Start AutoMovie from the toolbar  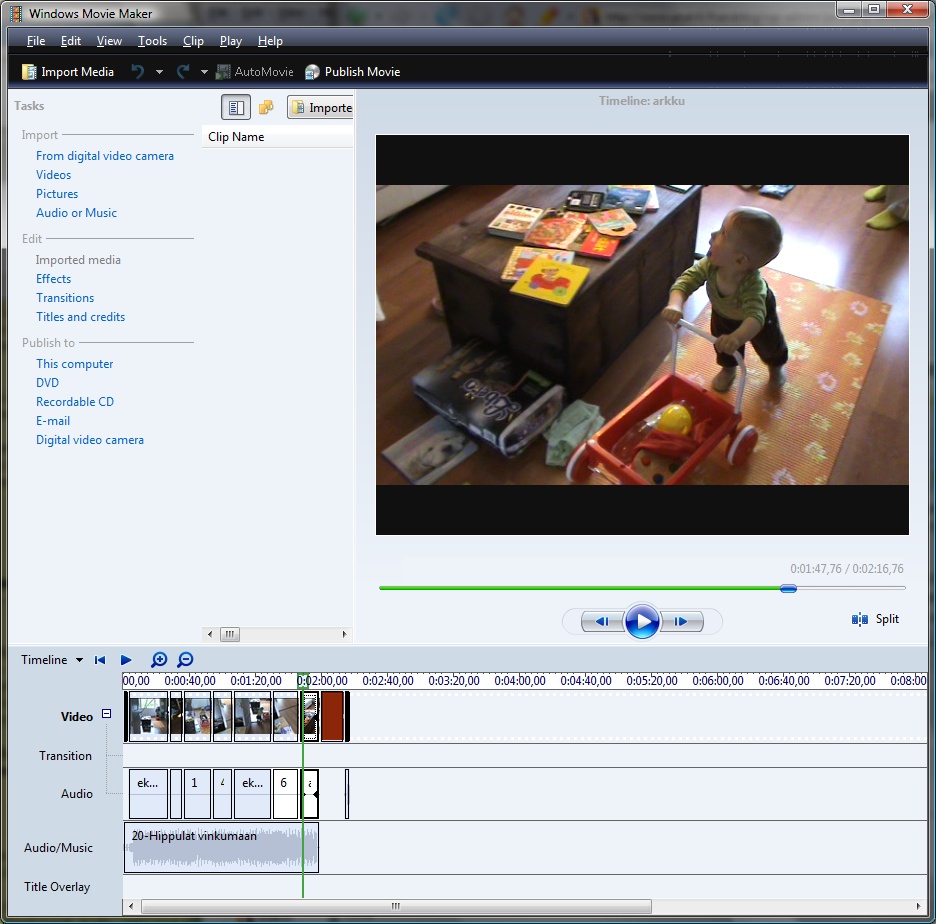pos(254,72)
